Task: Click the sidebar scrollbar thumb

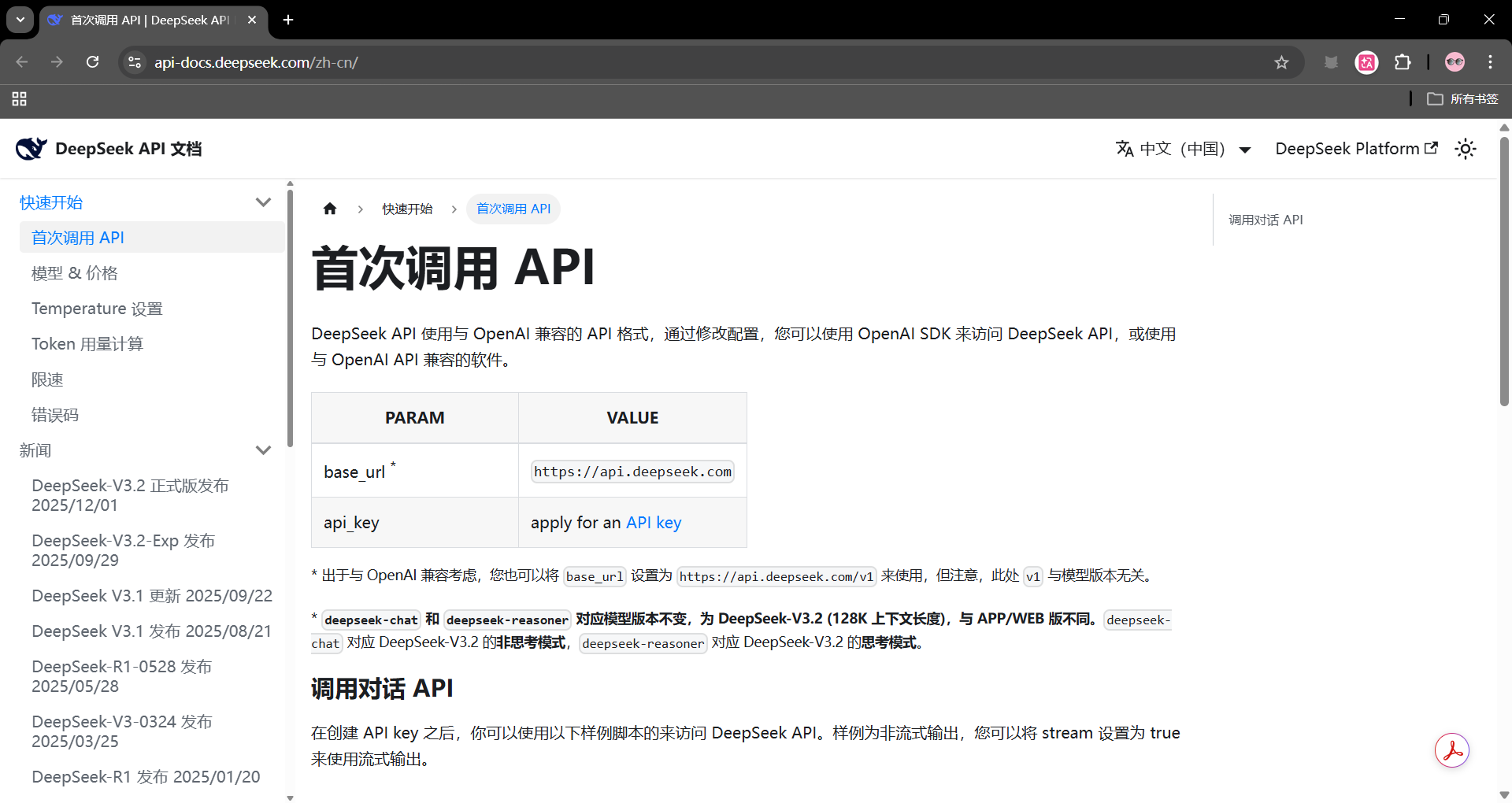Action: (x=290, y=319)
